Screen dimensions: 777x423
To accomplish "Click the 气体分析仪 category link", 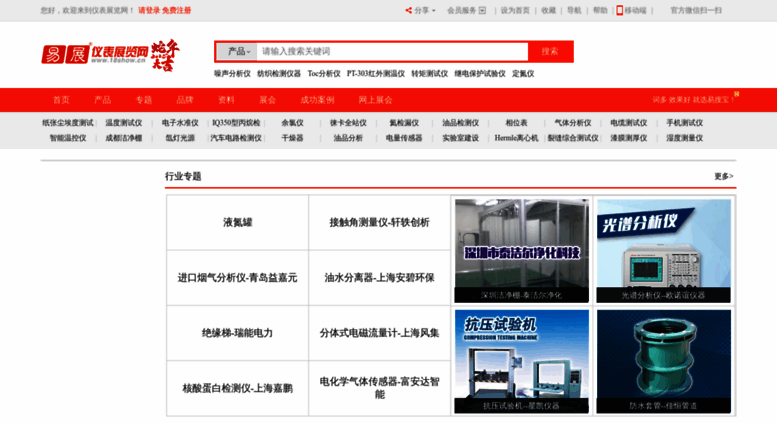I will [573, 123].
